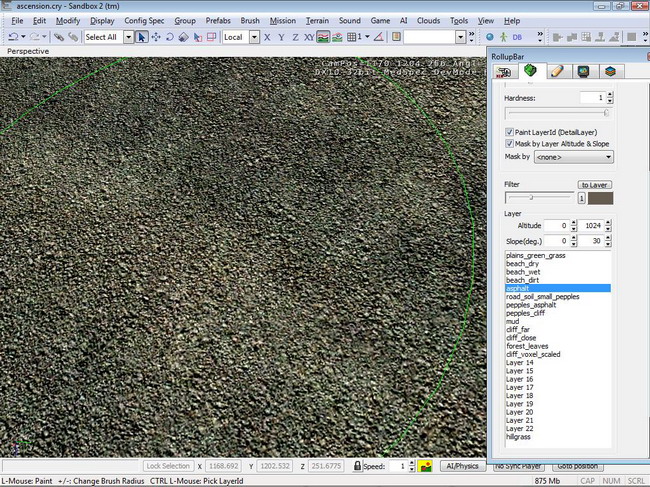The width and height of the screenshot is (650, 487).
Task: Click the Undo arrow icon
Action: tap(13, 37)
